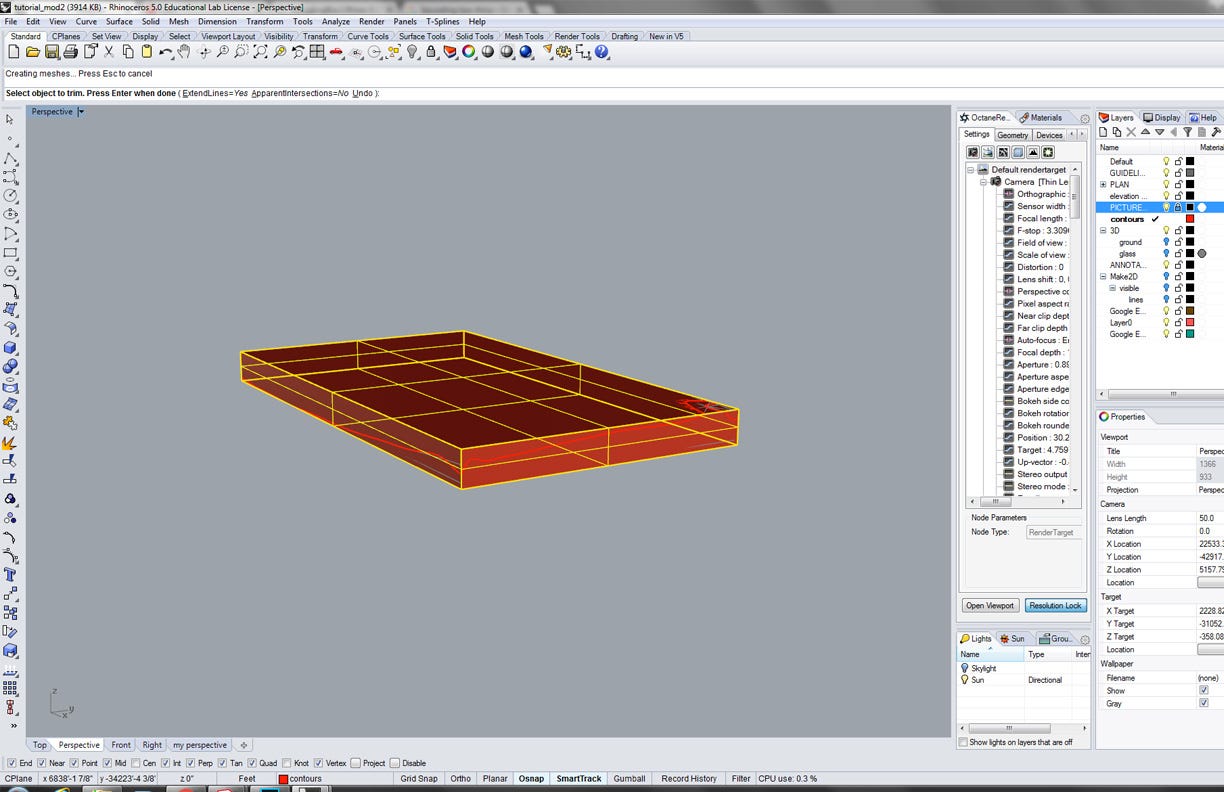Expand the PLAN layer tree
The height and width of the screenshot is (792, 1224).
pyautogui.click(x=1103, y=184)
